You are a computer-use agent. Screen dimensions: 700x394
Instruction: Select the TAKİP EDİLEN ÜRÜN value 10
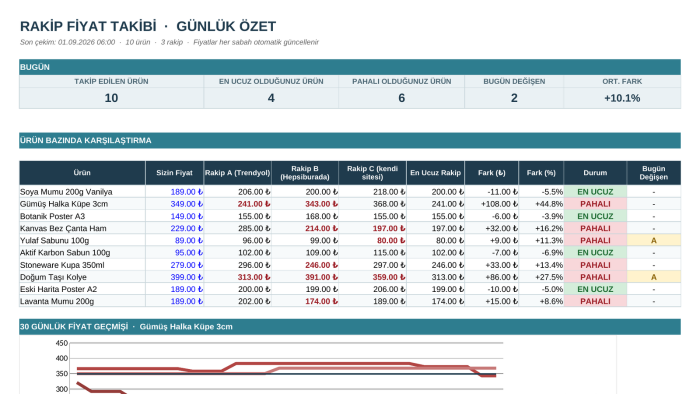111,98
